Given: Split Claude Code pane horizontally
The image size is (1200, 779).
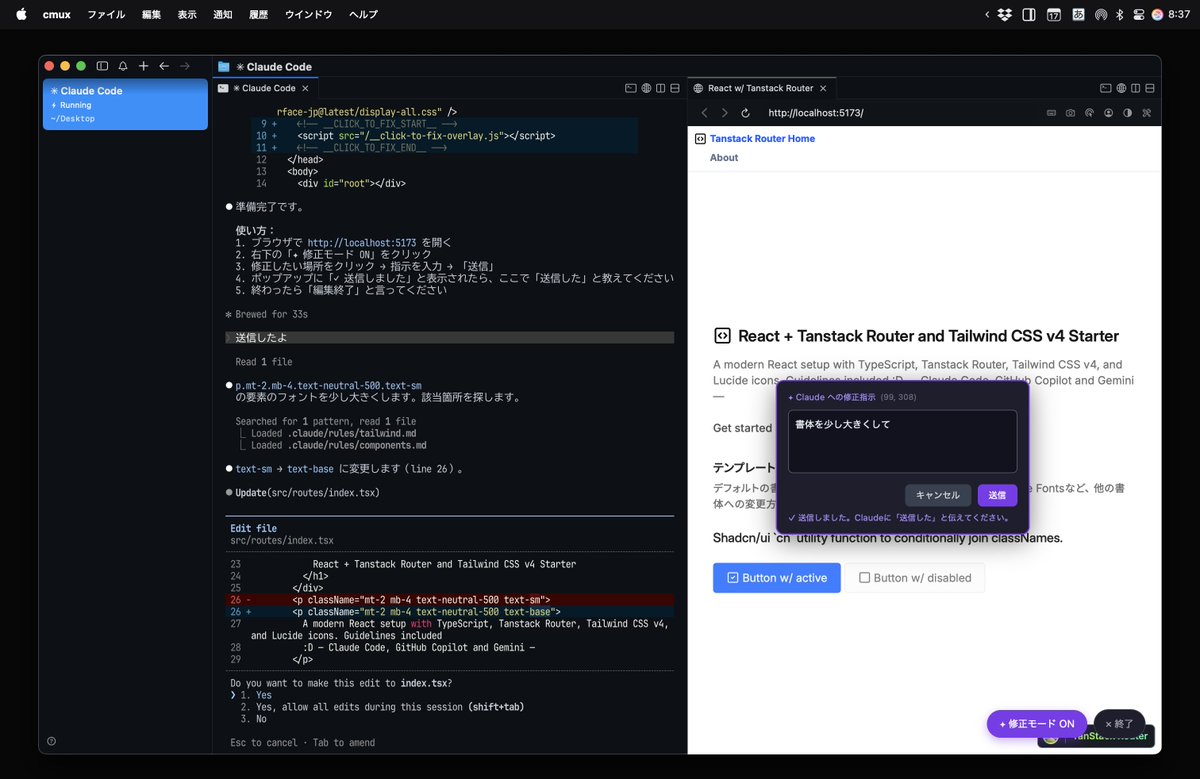Looking at the screenshot, I should pyautogui.click(x=675, y=88).
